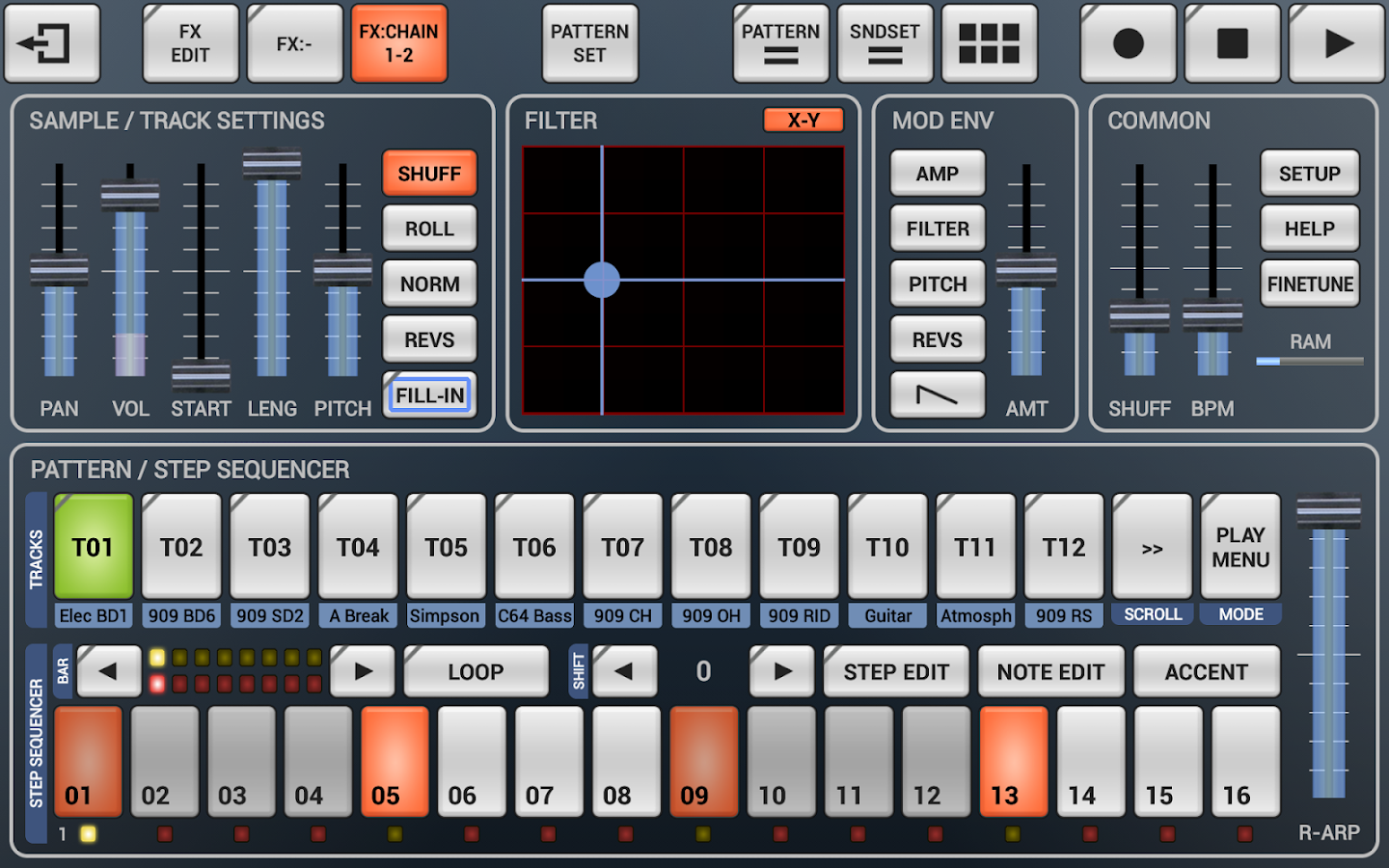The height and width of the screenshot is (868, 1389).
Task: Click the FINETUNE button
Action: (x=1310, y=285)
